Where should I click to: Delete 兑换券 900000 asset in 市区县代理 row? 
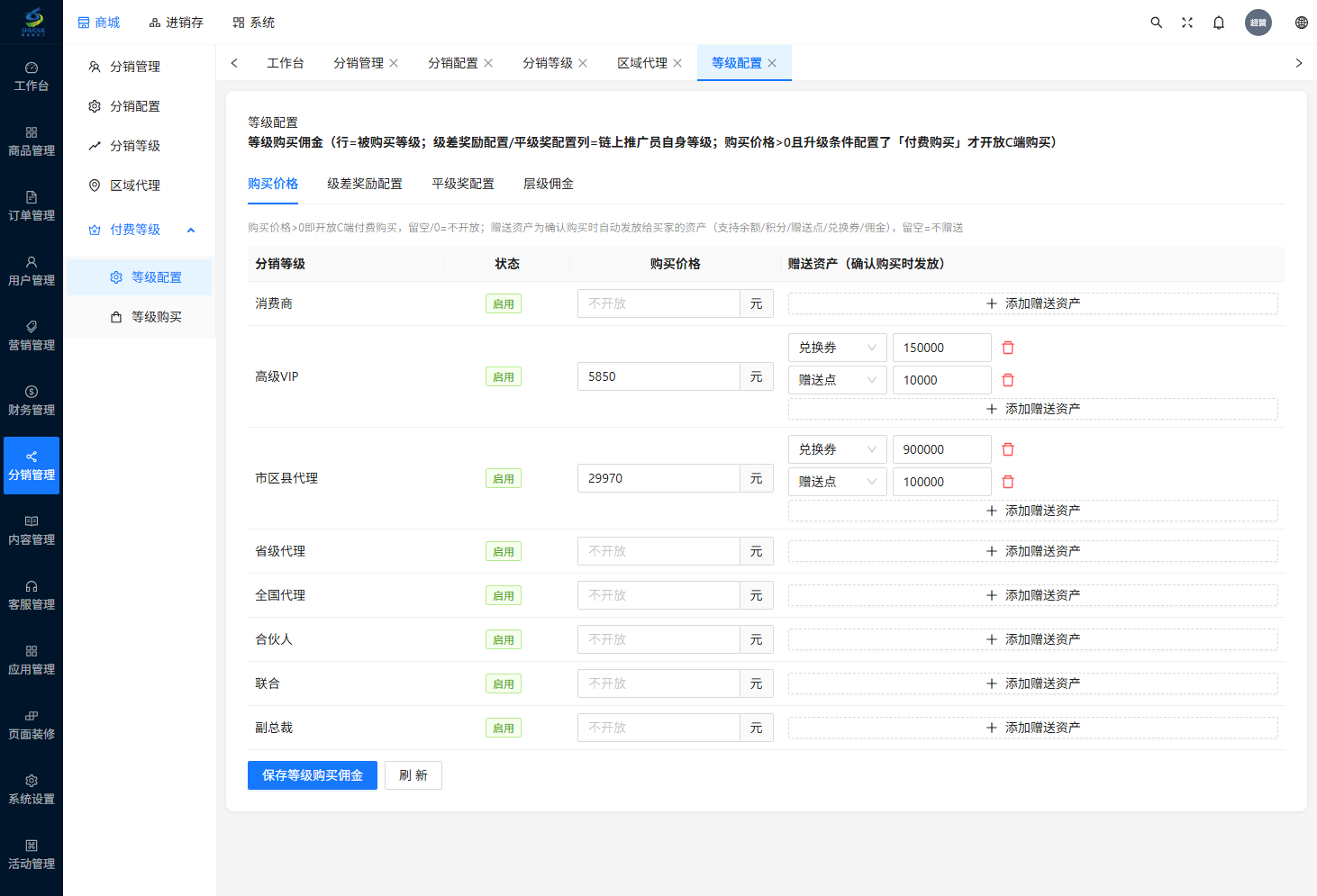[1008, 449]
